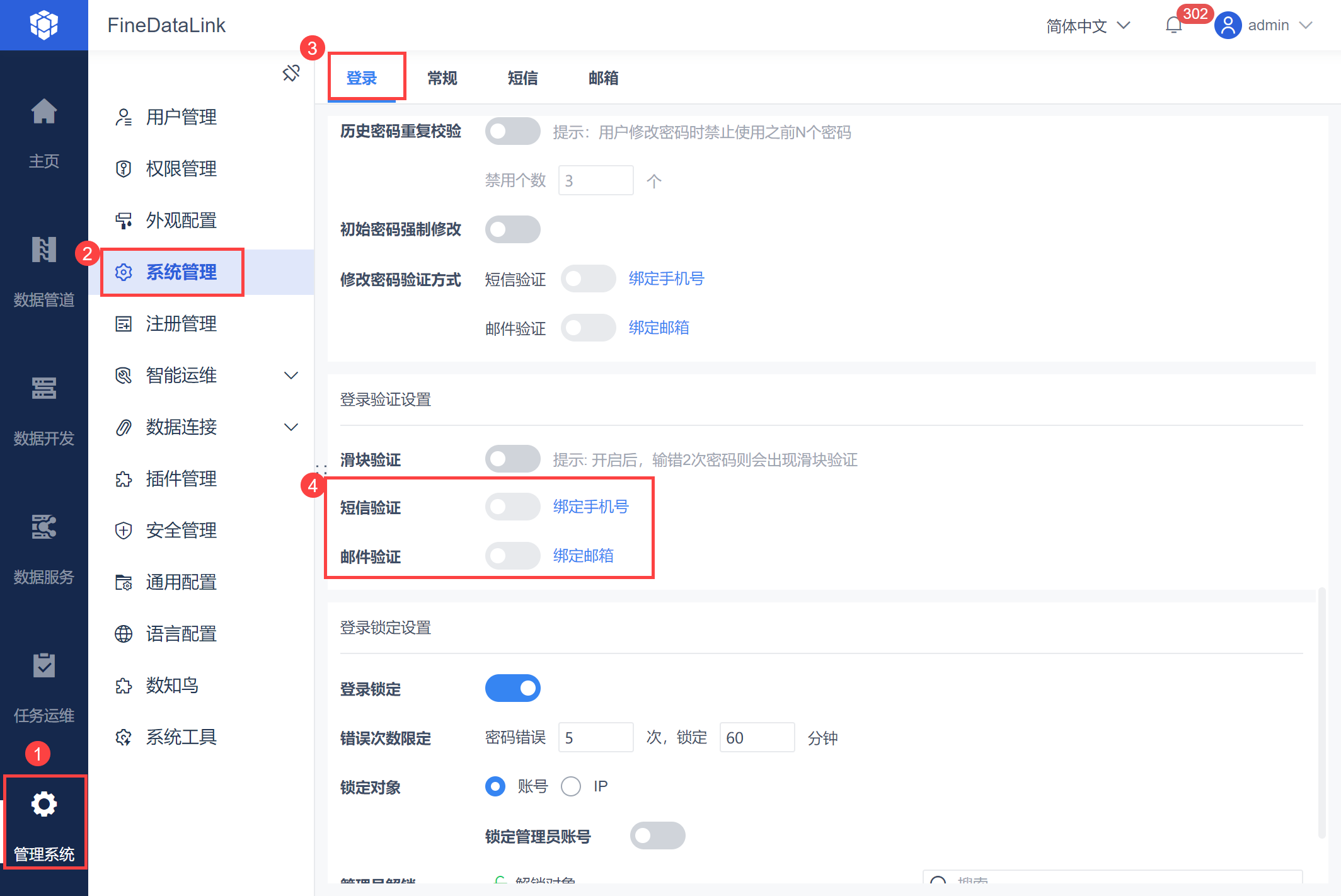Switch to the 邮箱 tab
This screenshot has height=896, width=1341.
pos(603,78)
